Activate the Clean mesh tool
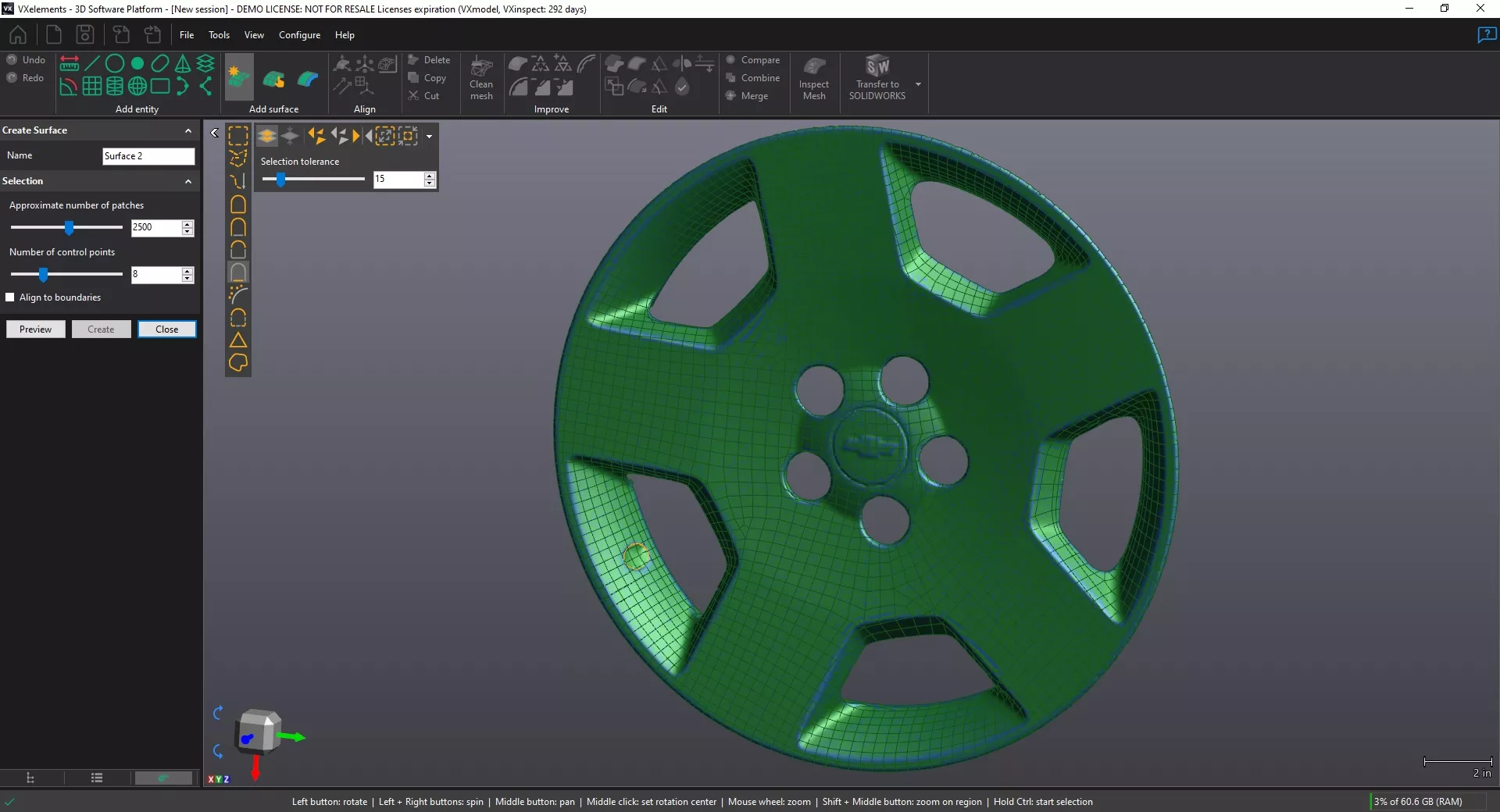This screenshot has height=812, width=1500. [480, 77]
